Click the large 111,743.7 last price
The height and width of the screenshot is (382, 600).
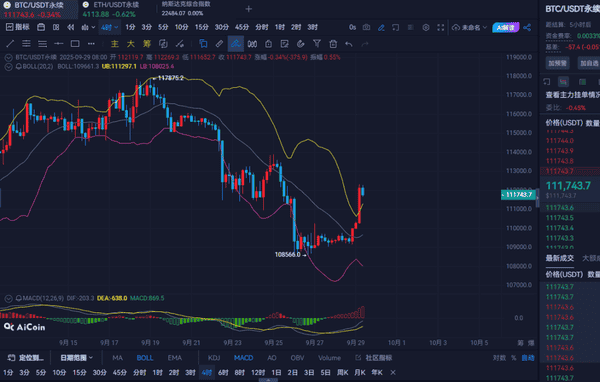(568, 186)
